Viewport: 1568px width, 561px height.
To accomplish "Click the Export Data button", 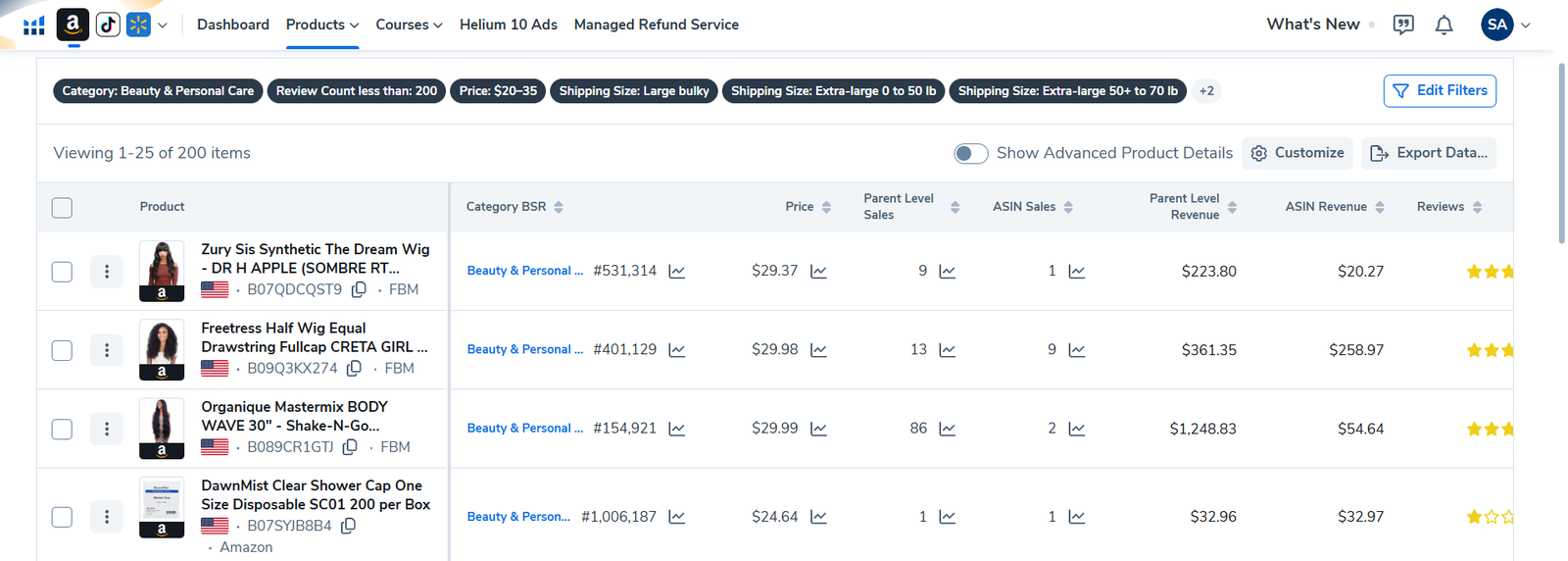I will 1429,153.
